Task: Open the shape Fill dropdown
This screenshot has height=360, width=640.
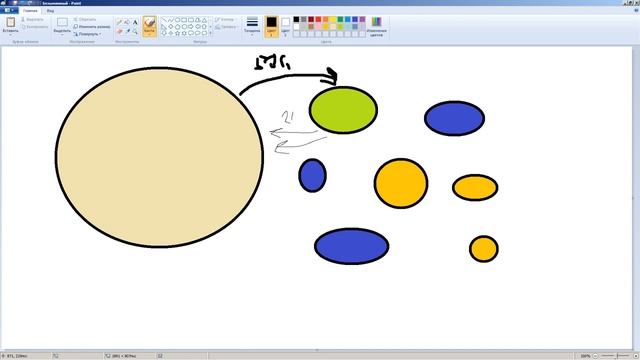Action: click(x=226, y=27)
